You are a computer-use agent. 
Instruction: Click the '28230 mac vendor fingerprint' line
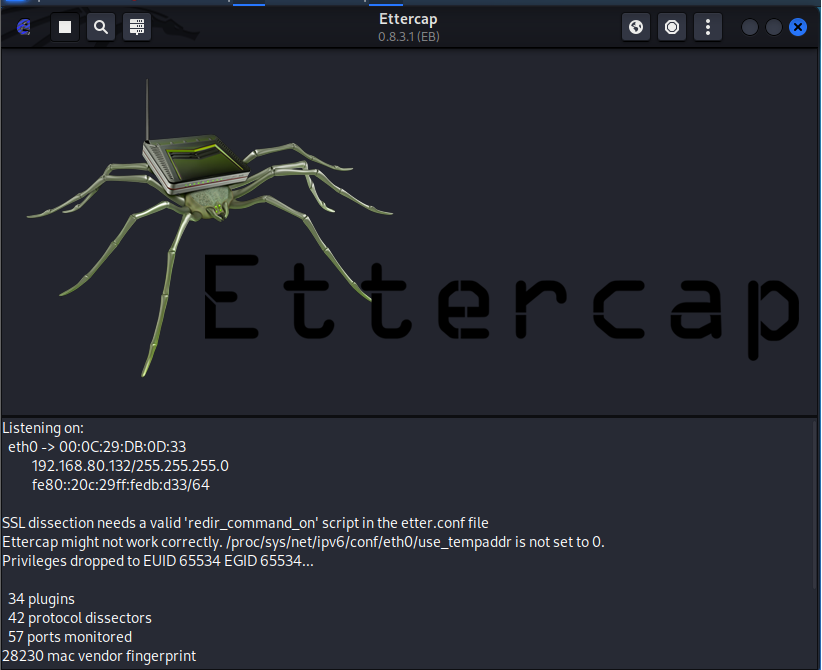[99, 656]
